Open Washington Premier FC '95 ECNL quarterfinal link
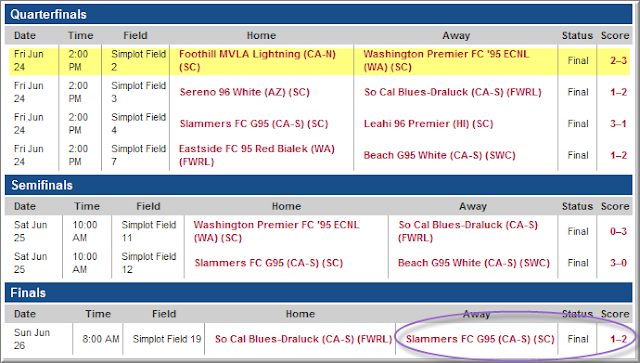 [x=446, y=60]
